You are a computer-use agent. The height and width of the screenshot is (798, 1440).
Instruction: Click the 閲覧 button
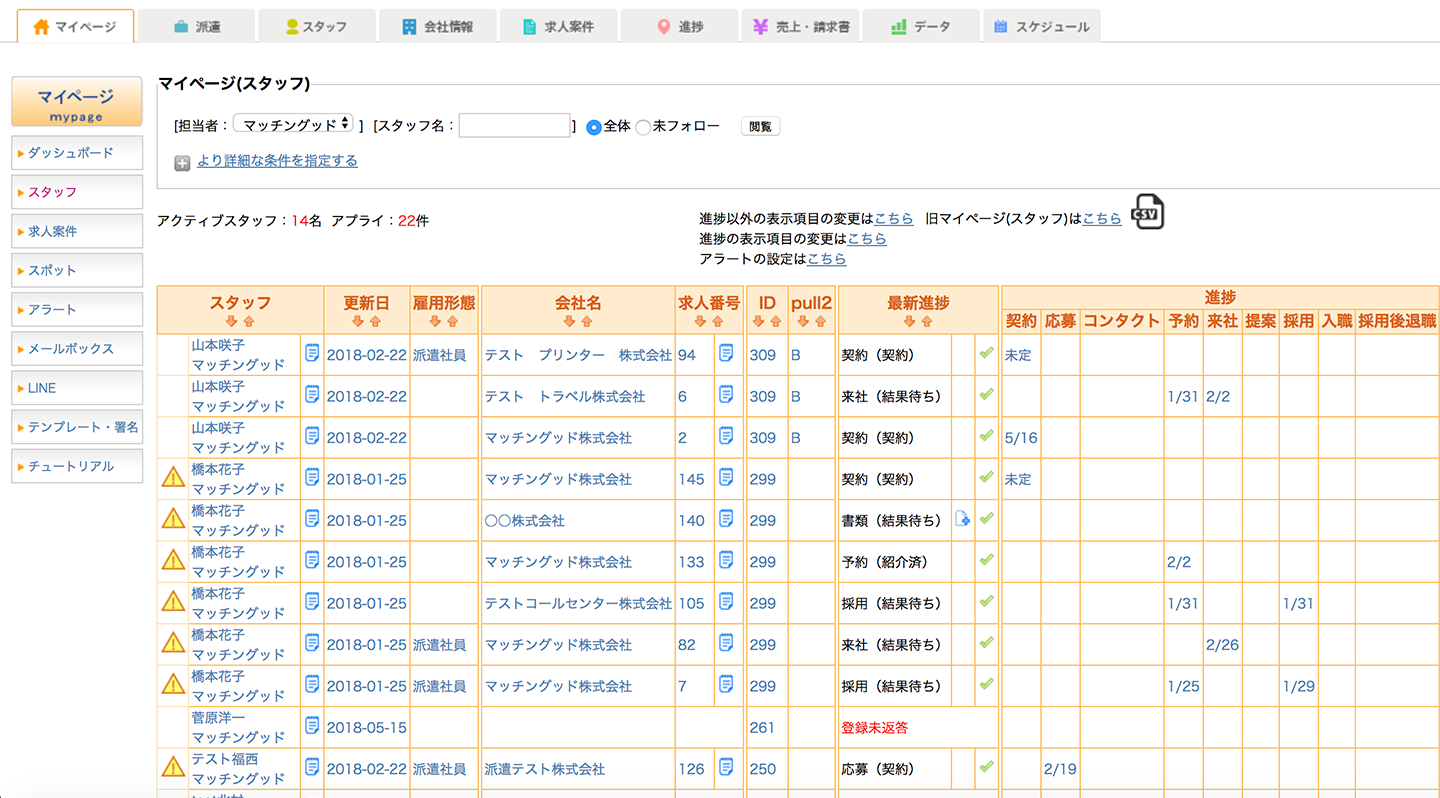[x=760, y=127]
